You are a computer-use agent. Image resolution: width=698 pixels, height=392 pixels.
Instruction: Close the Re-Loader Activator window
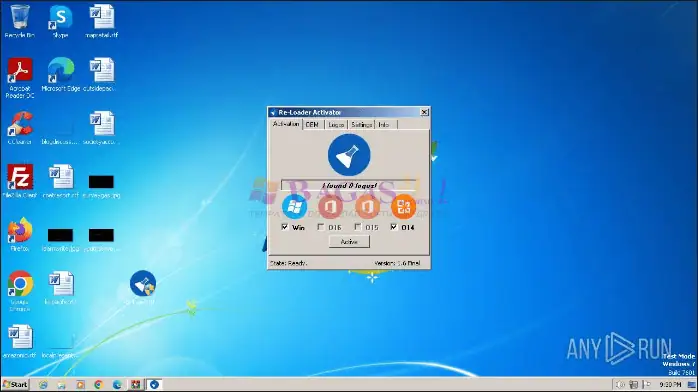(x=424, y=112)
